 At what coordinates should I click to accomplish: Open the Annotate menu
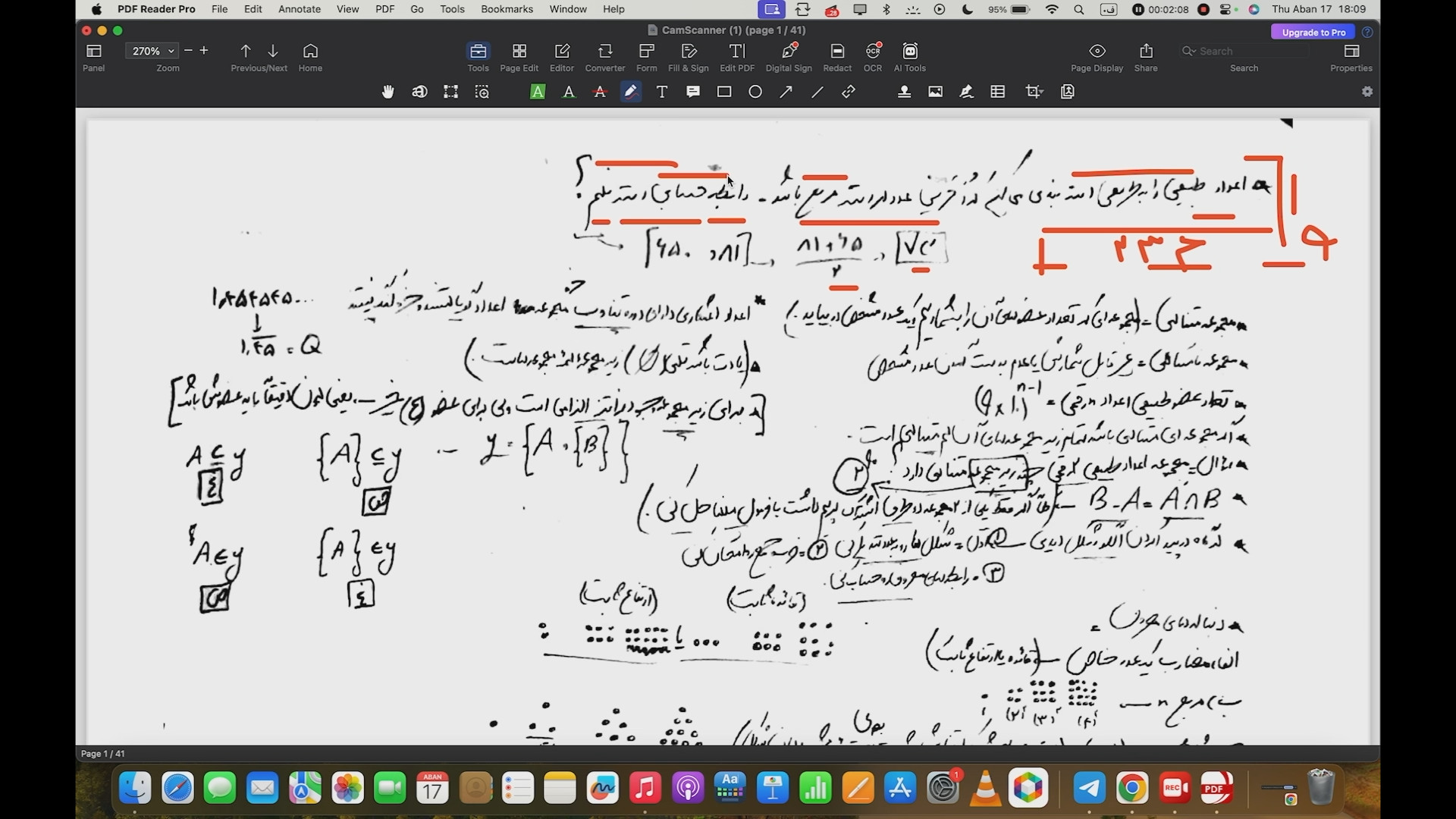pos(299,9)
